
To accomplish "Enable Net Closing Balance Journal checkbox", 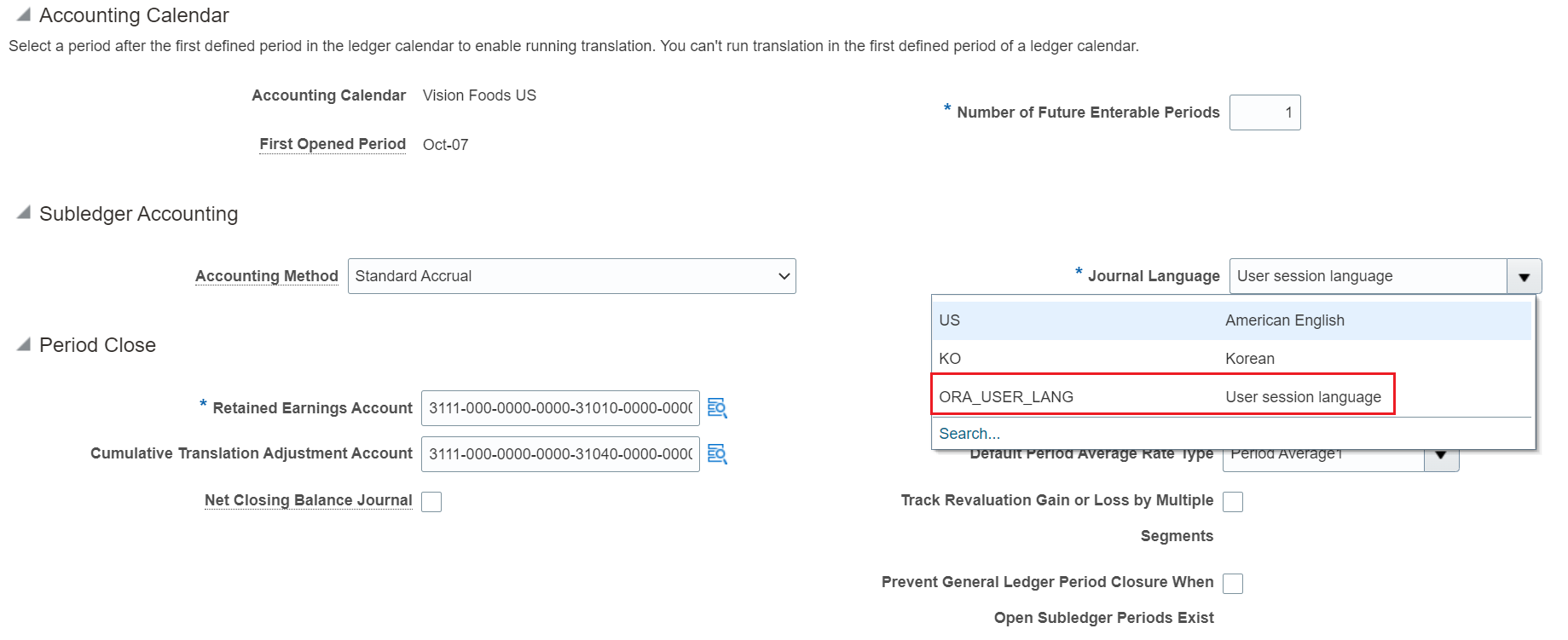I will [x=431, y=502].
